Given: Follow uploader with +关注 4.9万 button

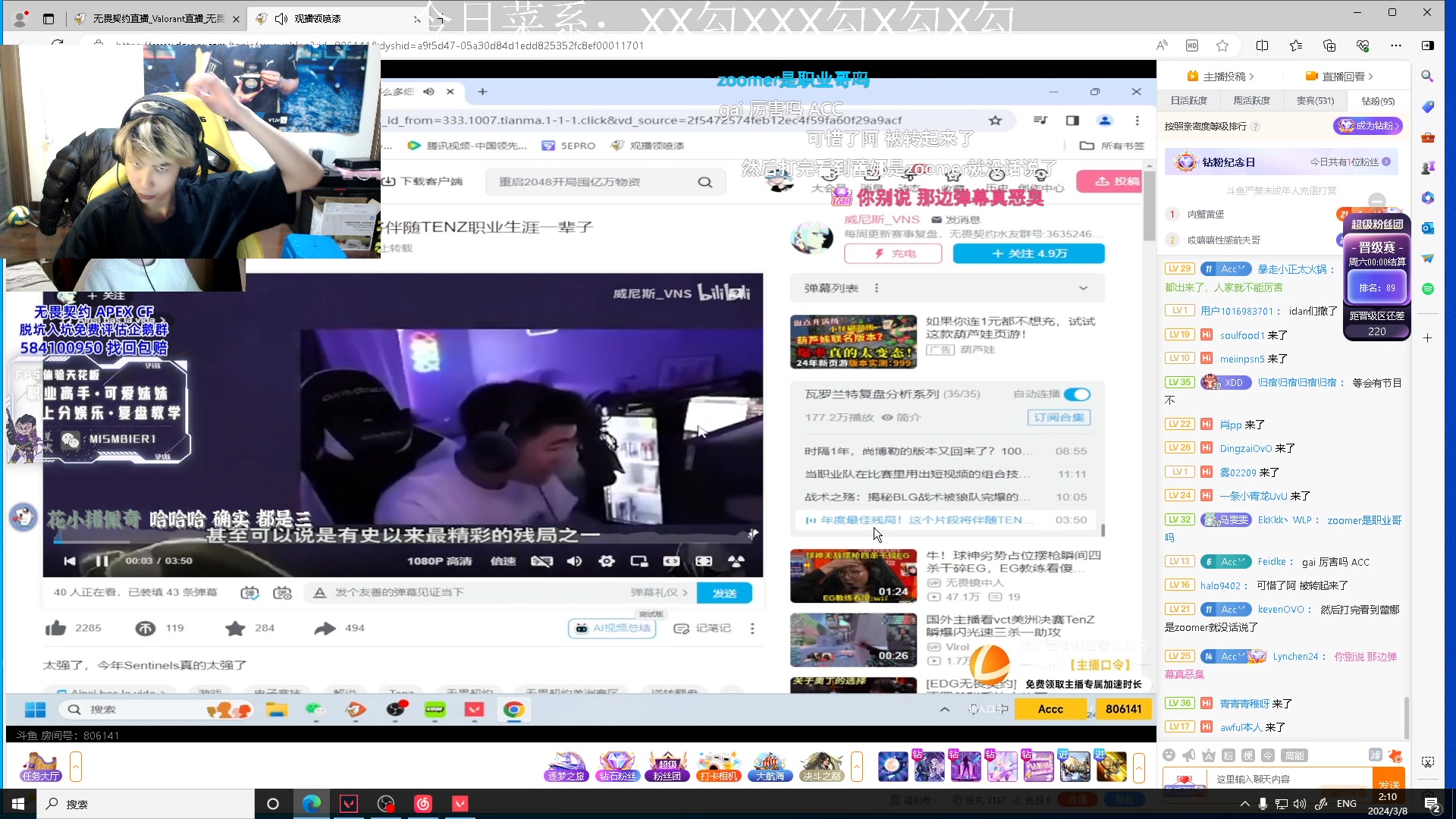Looking at the screenshot, I should 1028,254.
